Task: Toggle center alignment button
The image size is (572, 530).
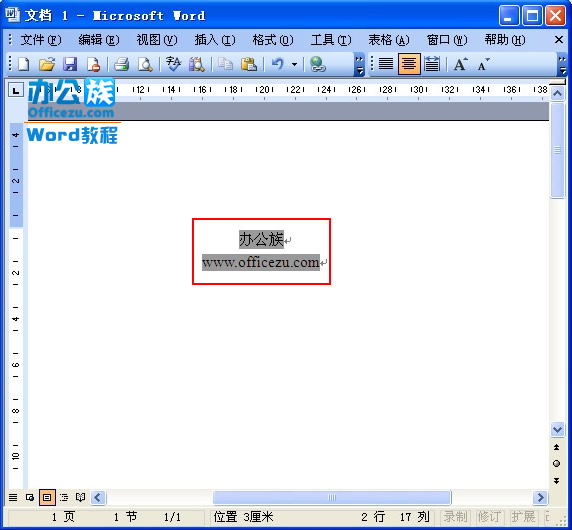Action: click(409, 64)
